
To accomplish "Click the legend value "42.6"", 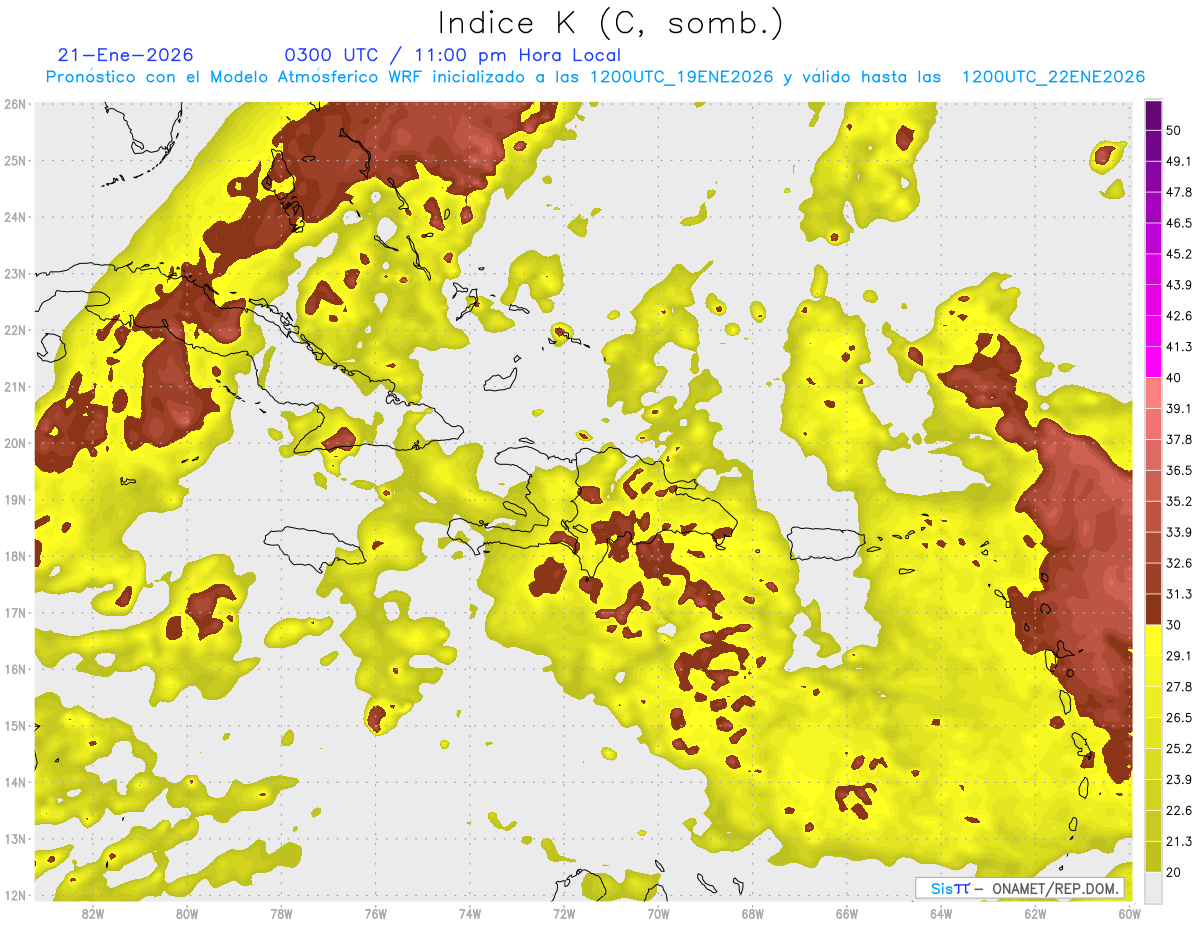I will [1178, 316].
